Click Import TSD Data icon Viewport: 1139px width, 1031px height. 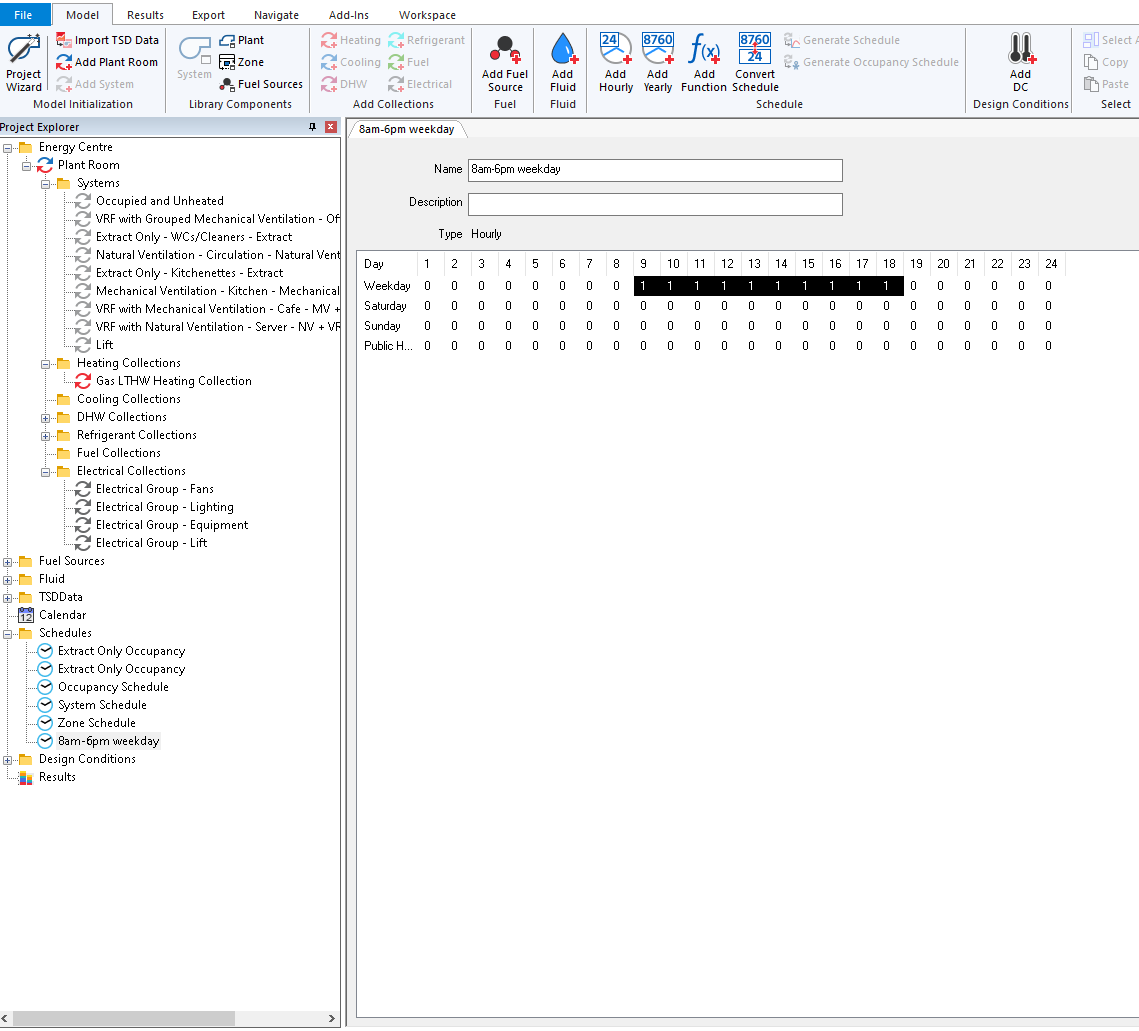[x=64, y=40]
